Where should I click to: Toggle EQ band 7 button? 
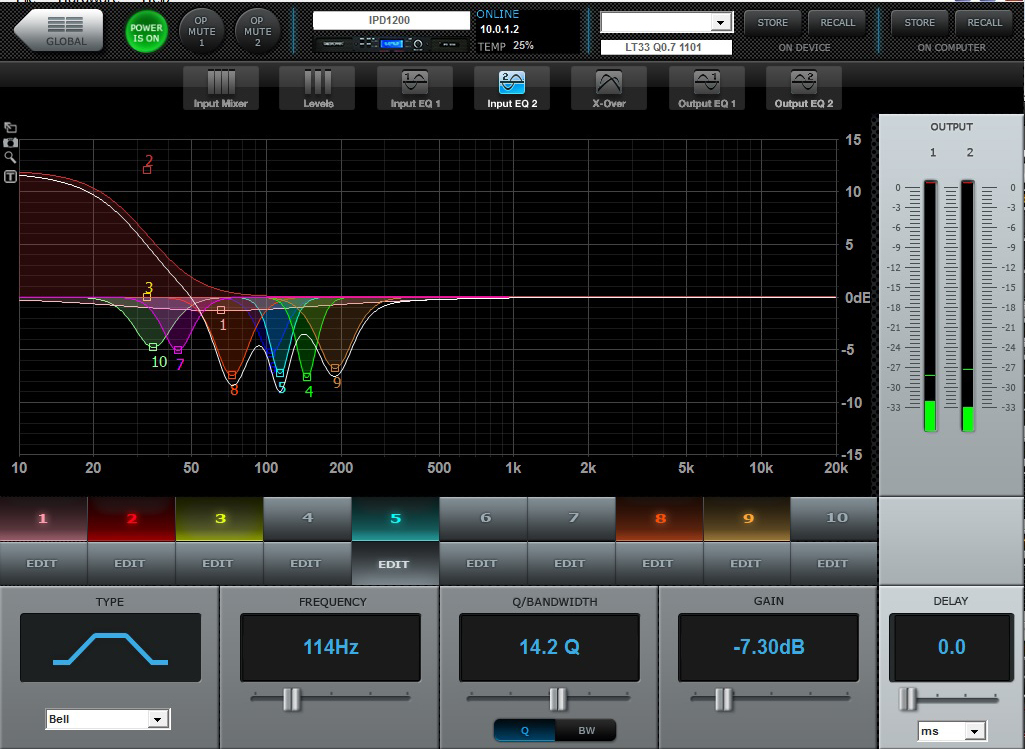[571, 519]
